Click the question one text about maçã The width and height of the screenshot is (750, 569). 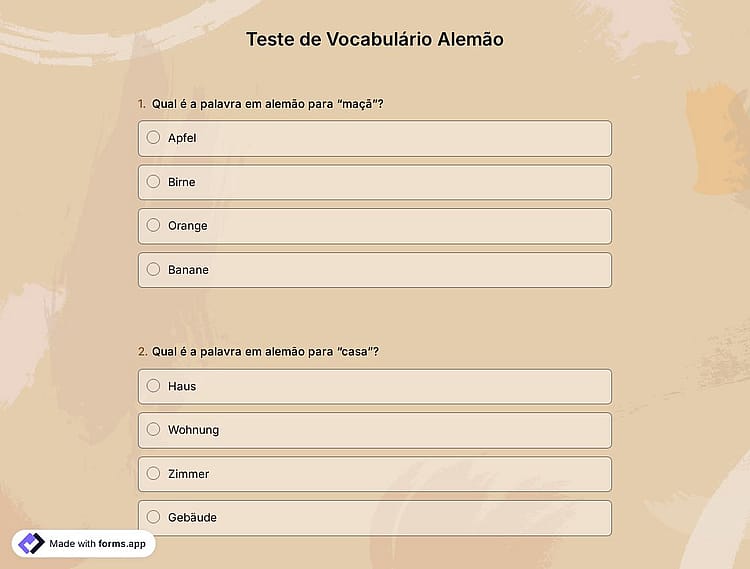click(267, 104)
